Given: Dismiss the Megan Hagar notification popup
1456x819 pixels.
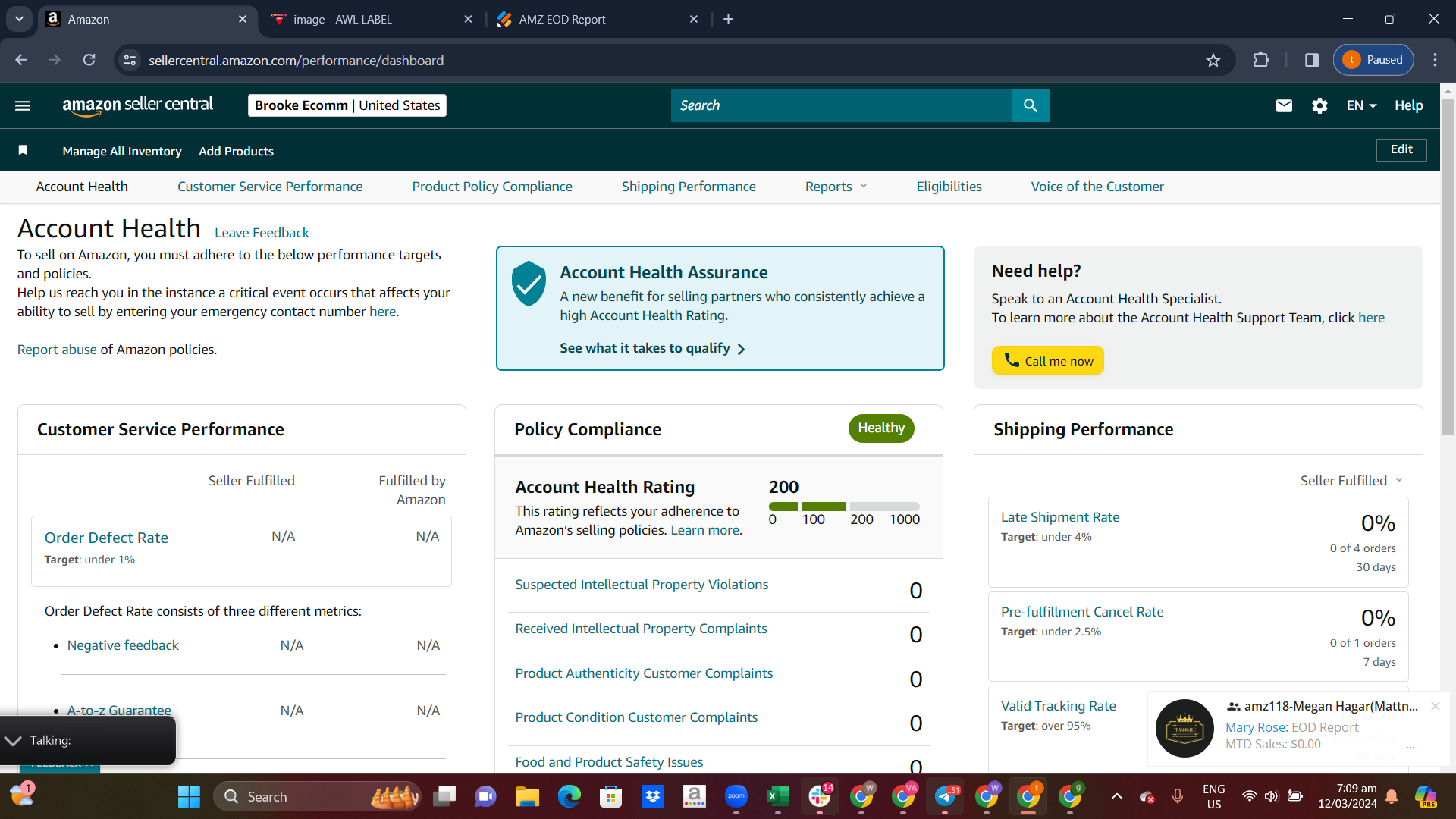Looking at the screenshot, I should (1435, 706).
